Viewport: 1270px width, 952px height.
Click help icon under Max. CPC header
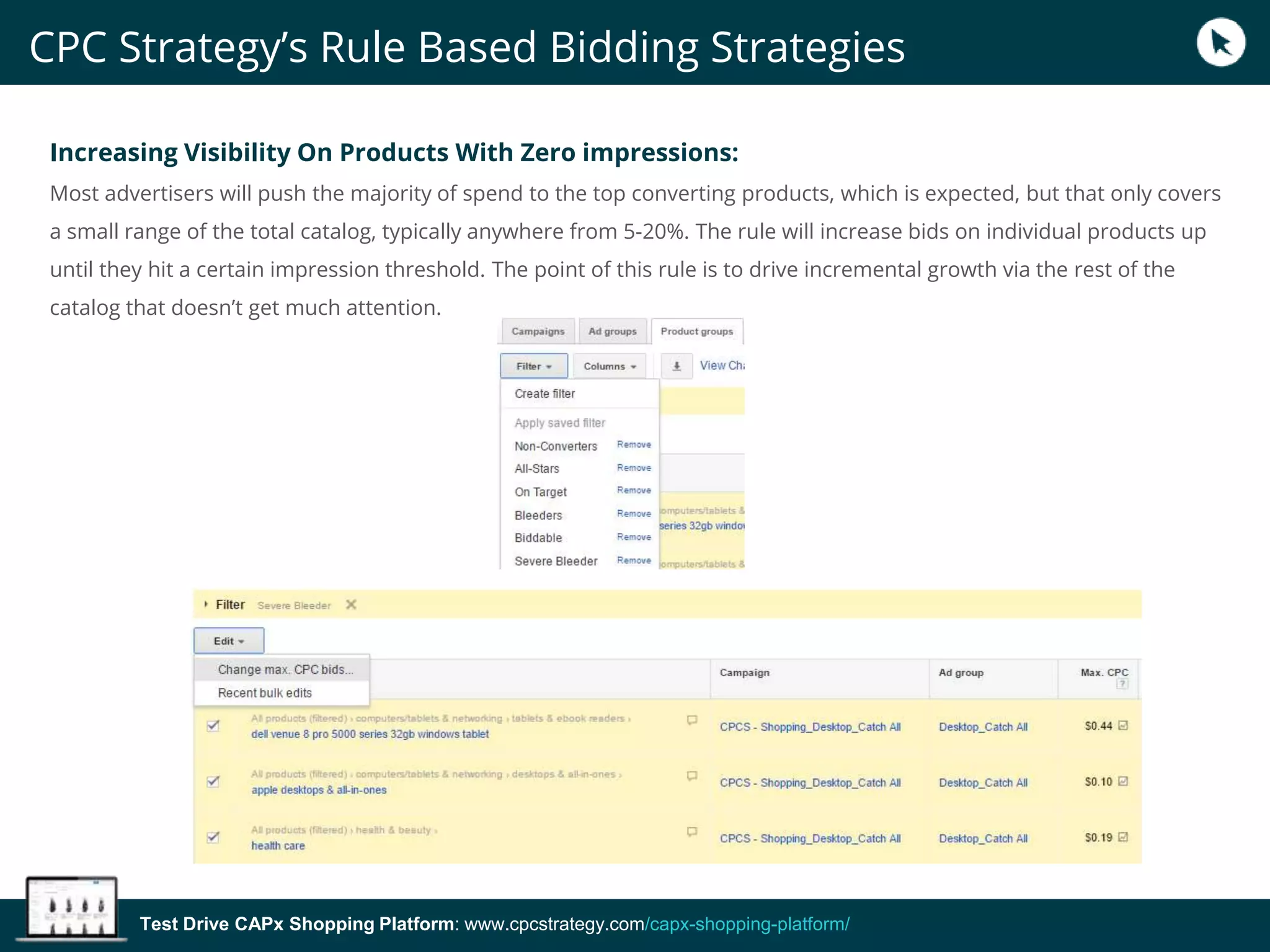(1122, 684)
